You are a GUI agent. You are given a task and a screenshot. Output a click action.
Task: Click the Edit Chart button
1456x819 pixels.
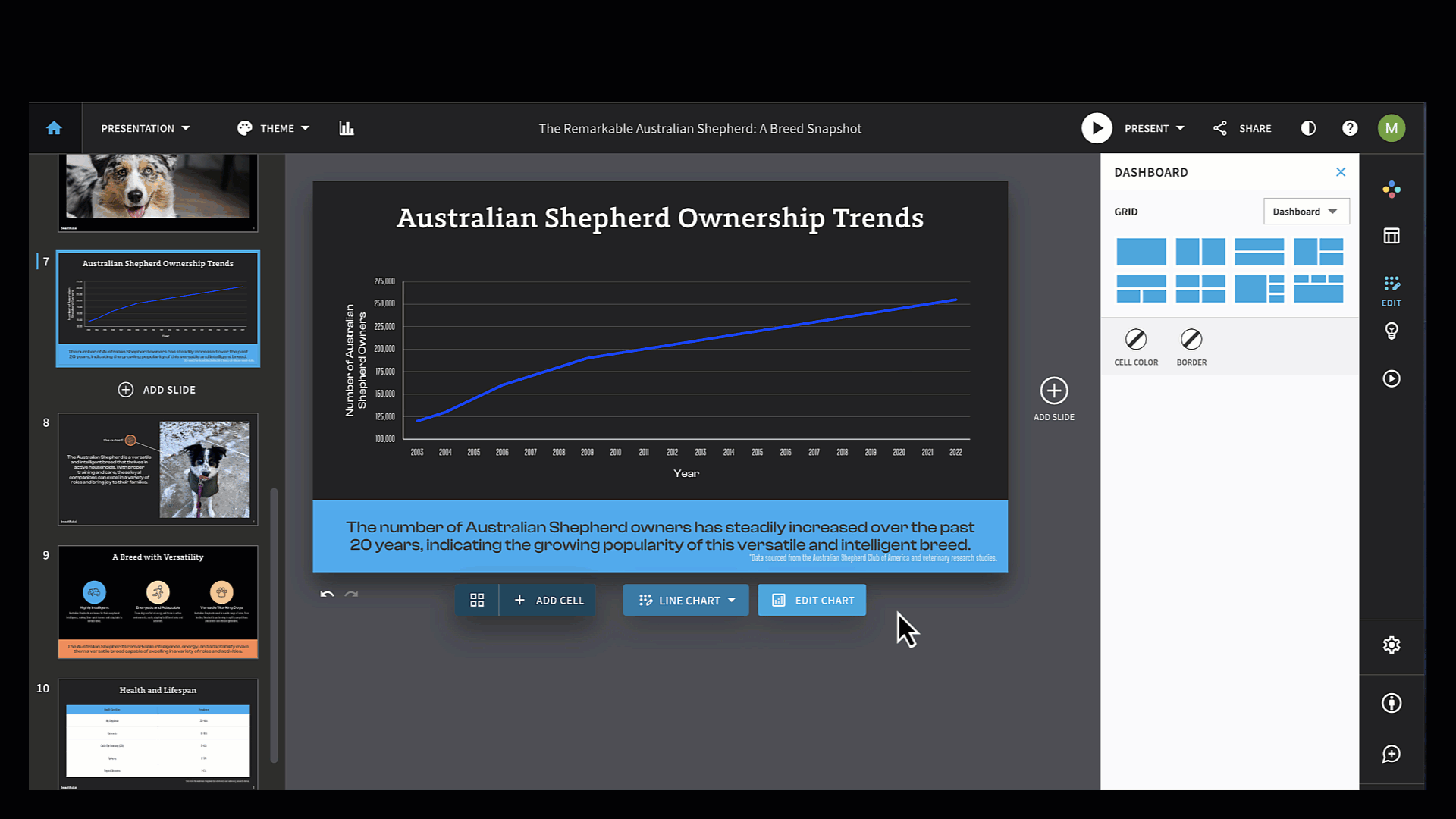tap(812, 600)
